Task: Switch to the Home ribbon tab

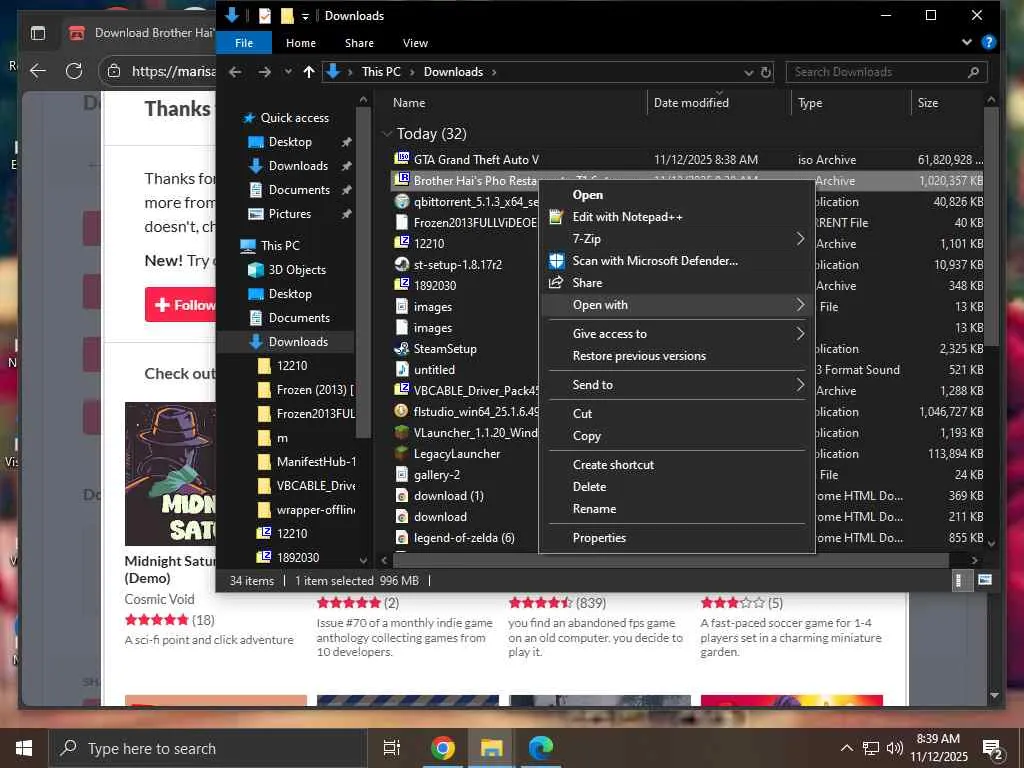Action: click(300, 43)
